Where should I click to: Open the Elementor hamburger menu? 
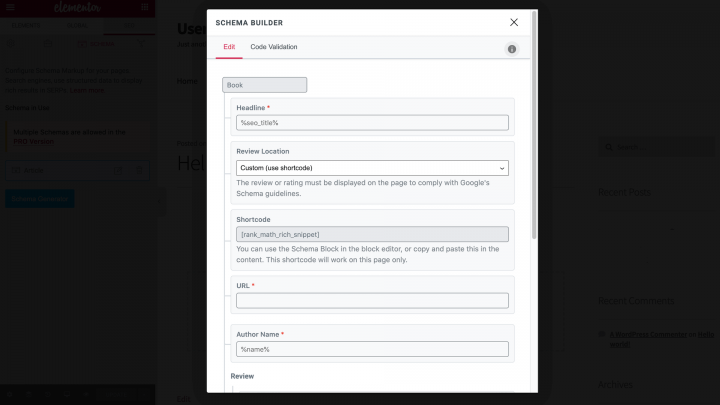point(11,7)
